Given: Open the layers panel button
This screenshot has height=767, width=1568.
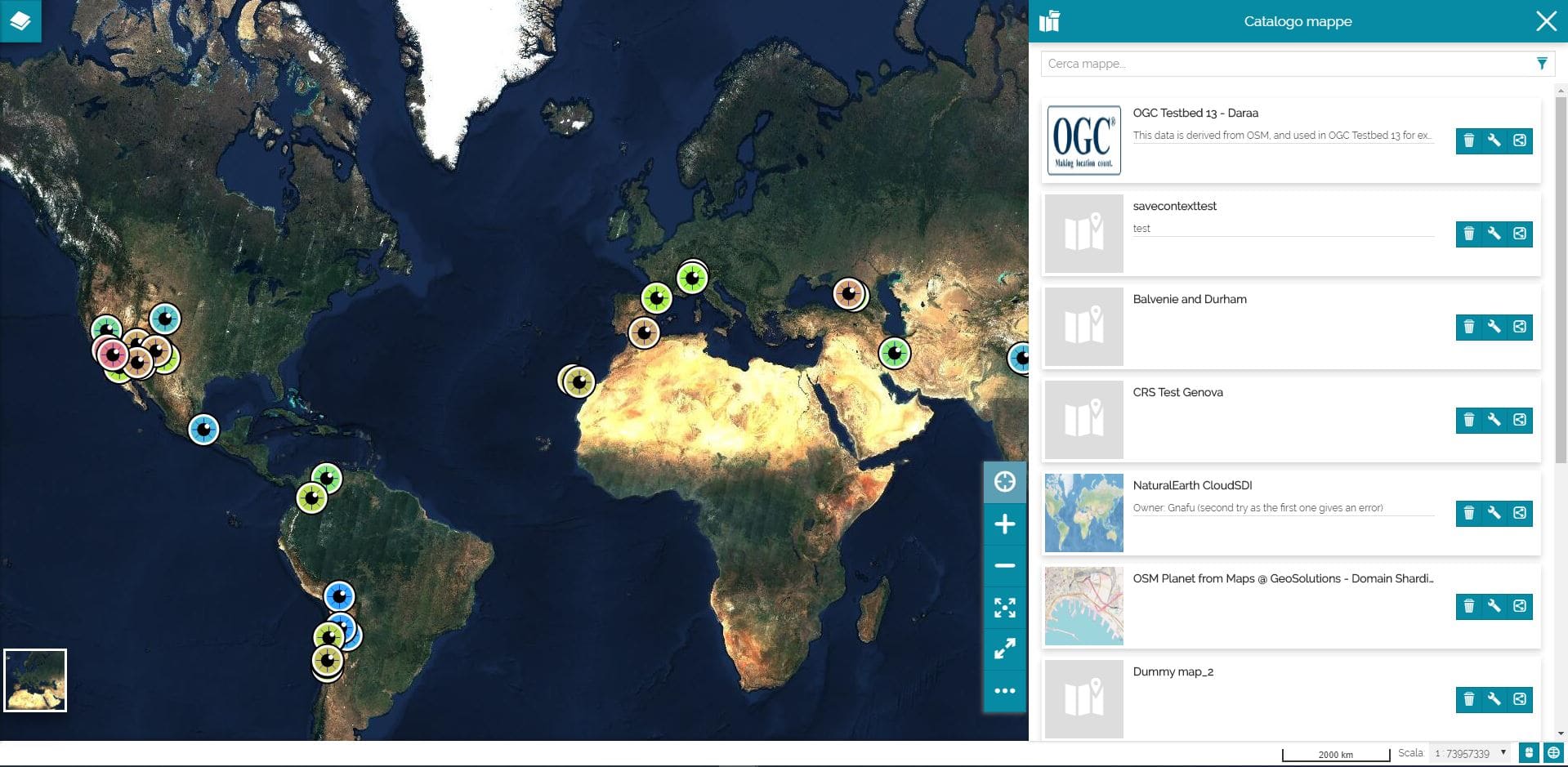Looking at the screenshot, I should [20, 20].
